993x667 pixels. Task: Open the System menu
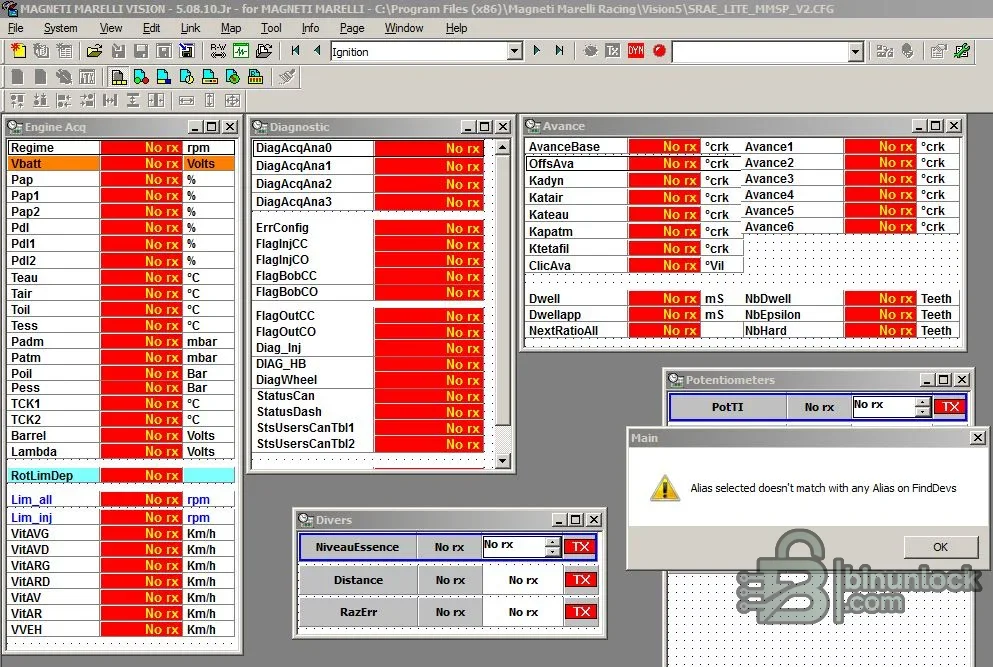pyautogui.click(x=60, y=28)
